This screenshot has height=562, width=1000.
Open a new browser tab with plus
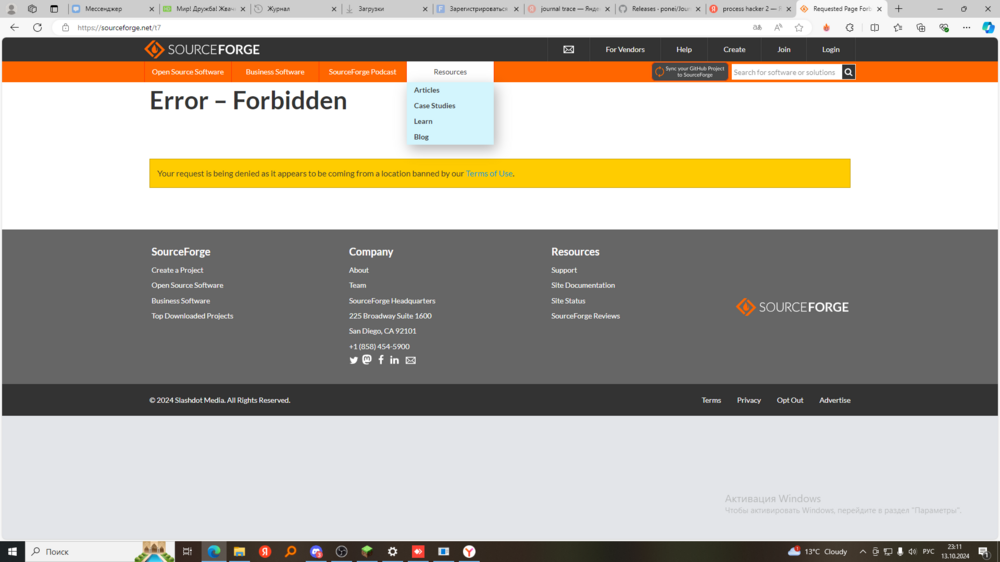point(899,9)
